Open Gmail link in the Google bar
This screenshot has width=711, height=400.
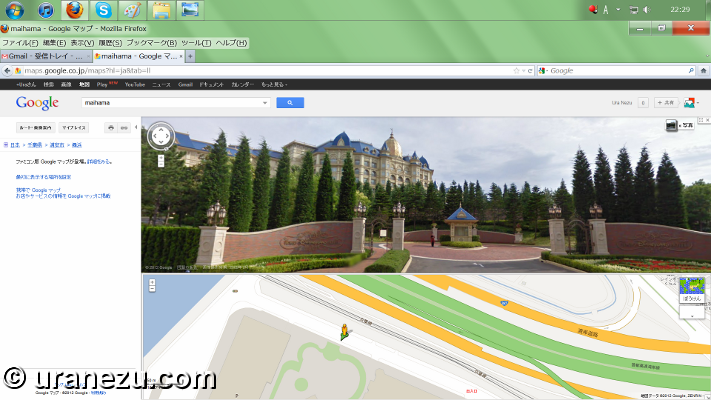click(x=185, y=84)
